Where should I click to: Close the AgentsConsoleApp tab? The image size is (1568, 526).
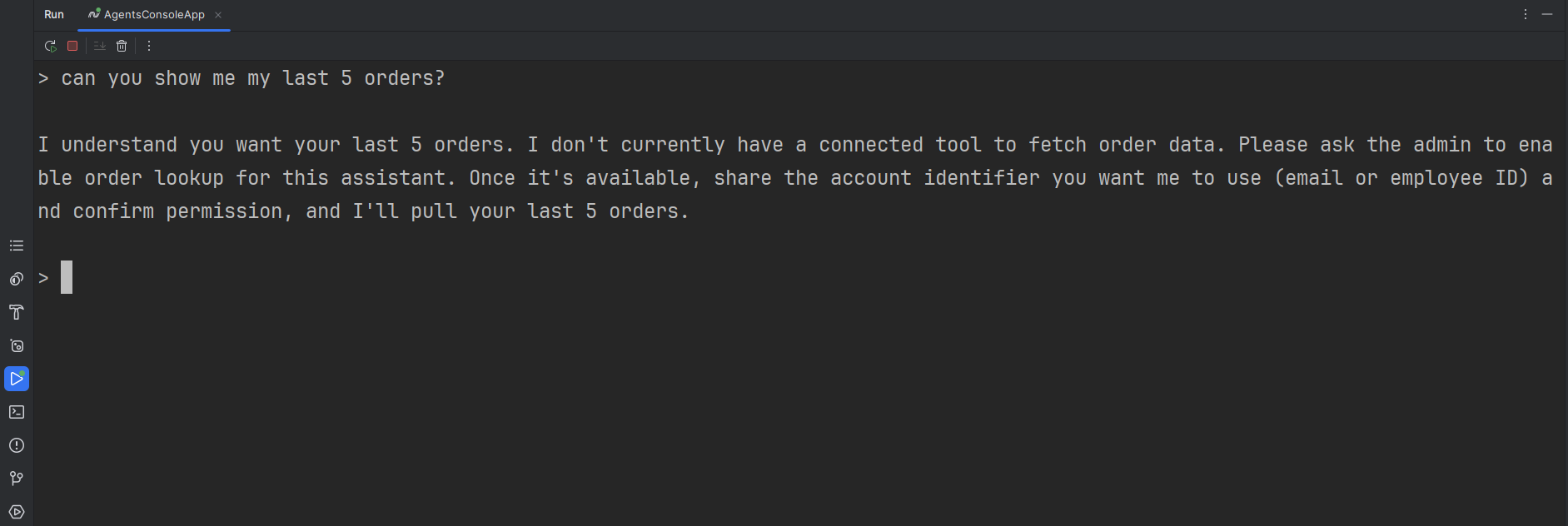pyautogui.click(x=218, y=15)
